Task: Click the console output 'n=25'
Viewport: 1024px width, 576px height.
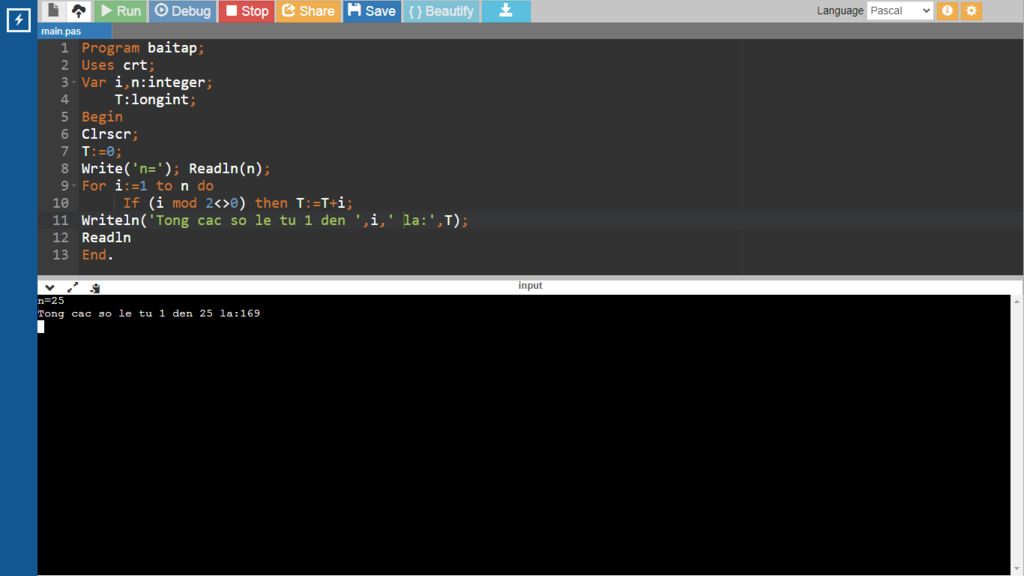Action: 51,300
